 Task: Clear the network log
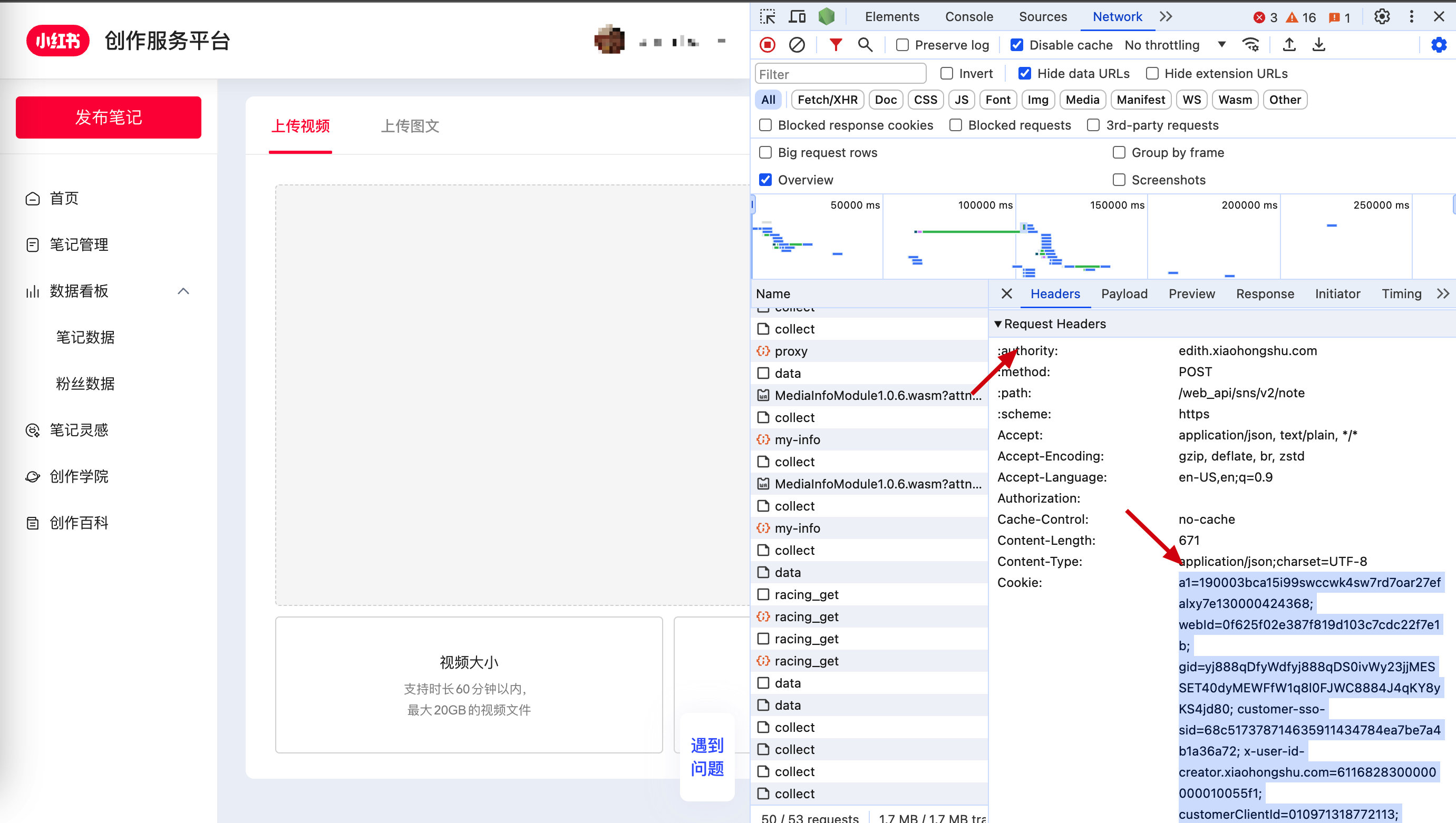pyautogui.click(x=797, y=45)
